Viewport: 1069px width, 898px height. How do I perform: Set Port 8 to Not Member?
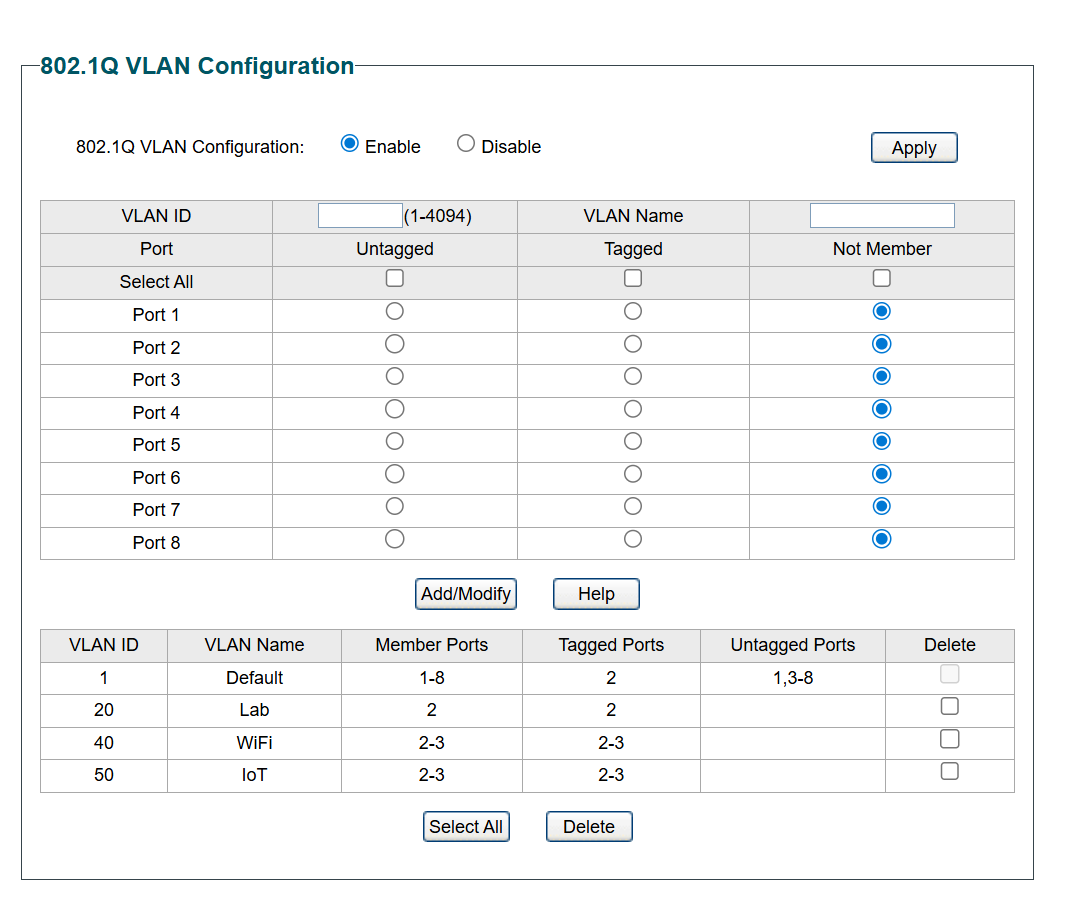[882, 539]
